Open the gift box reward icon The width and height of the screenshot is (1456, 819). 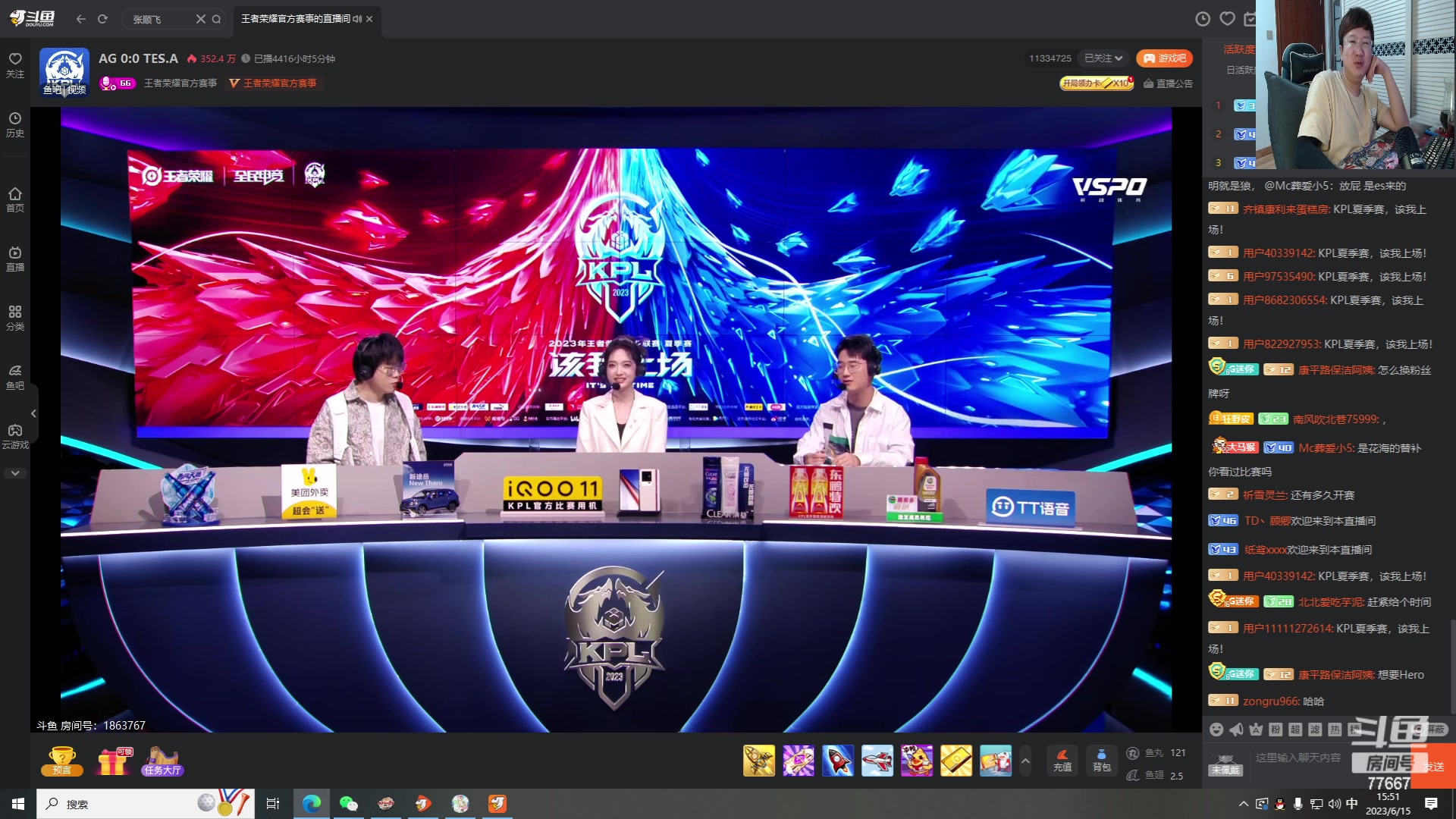click(x=114, y=761)
